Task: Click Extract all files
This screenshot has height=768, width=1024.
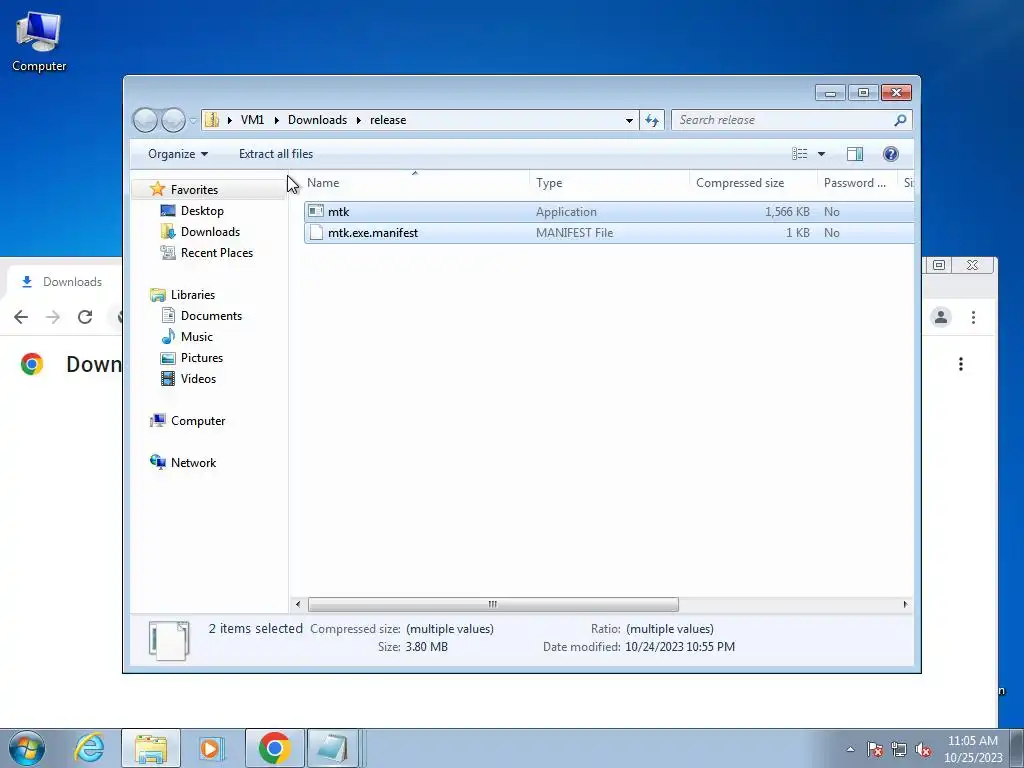Action: [x=276, y=154]
